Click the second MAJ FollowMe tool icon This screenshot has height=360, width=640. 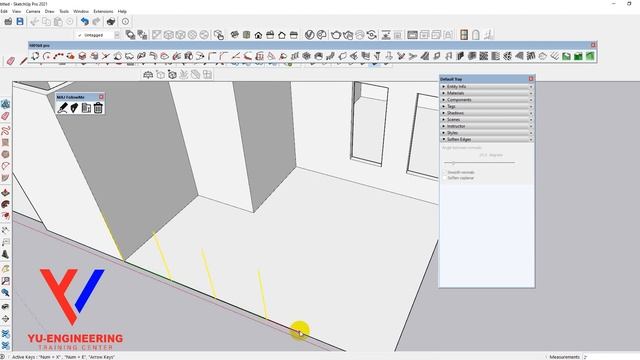tap(74, 108)
